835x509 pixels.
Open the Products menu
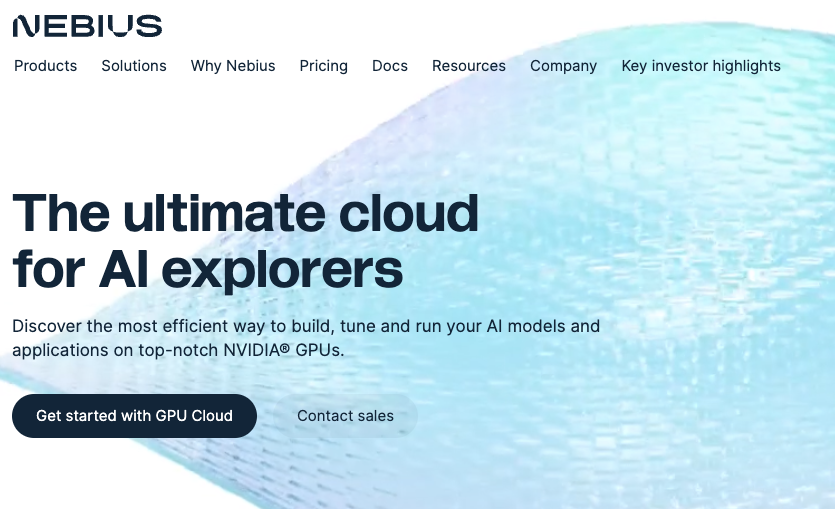pos(45,65)
